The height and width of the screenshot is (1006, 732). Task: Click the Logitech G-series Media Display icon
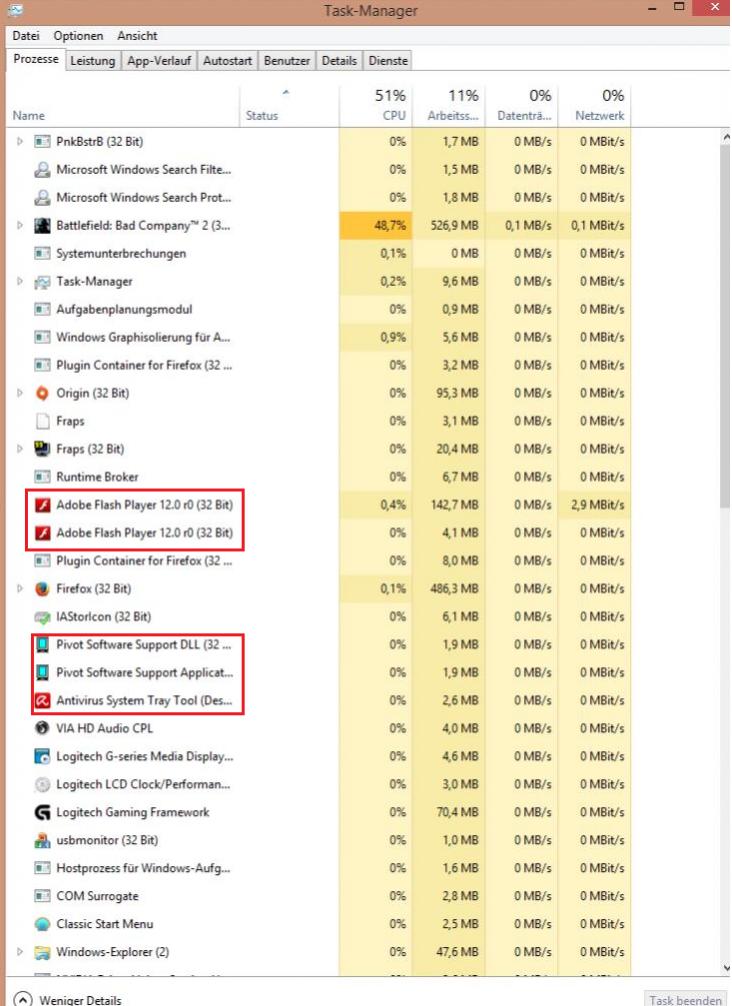(x=42, y=756)
